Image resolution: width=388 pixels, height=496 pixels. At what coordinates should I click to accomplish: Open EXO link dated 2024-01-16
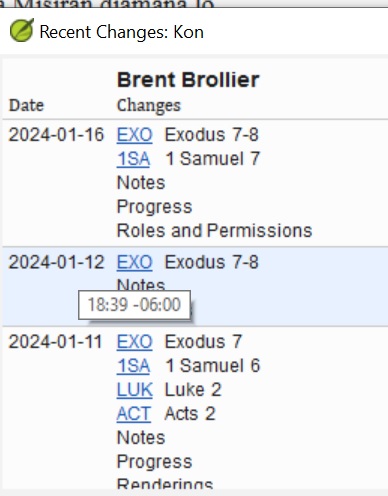[x=134, y=135]
